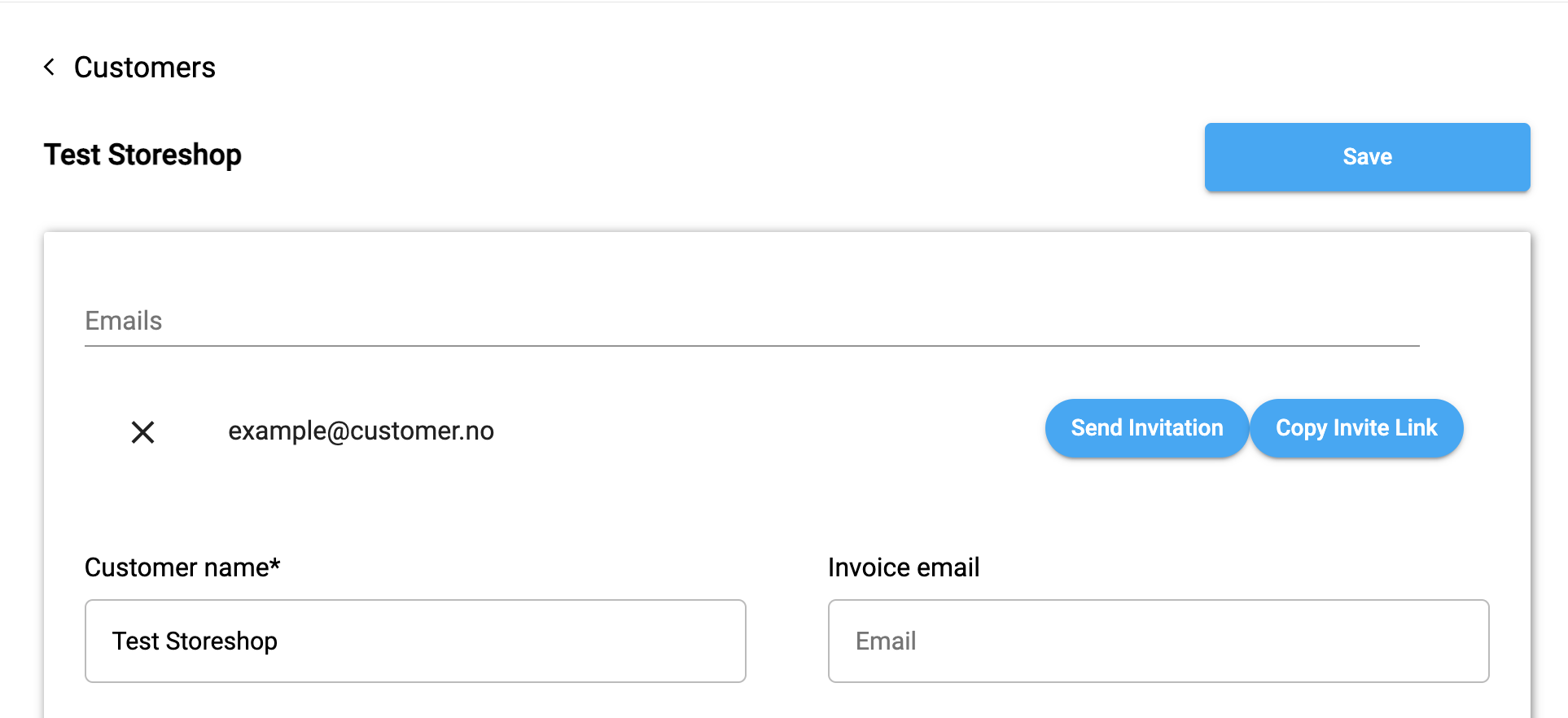Click the 'Test Storeshop' text inside name field
Viewport: 1568px width, 718px height.
(195, 641)
